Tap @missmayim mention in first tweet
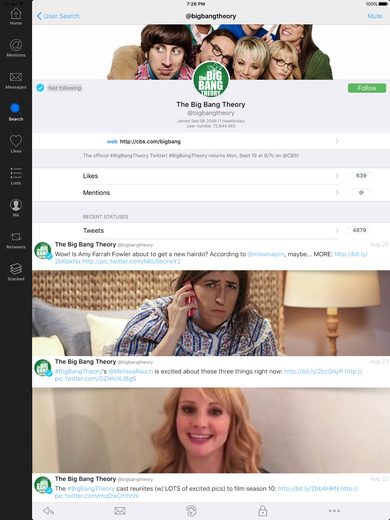The height and width of the screenshot is (520, 390). click(266, 254)
